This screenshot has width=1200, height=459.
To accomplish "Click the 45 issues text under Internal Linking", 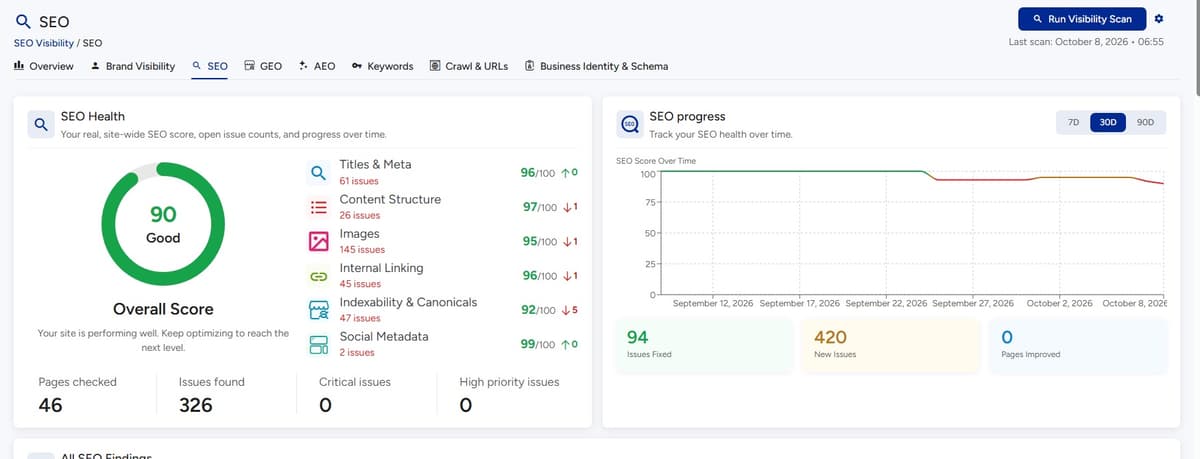I will click(360, 285).
